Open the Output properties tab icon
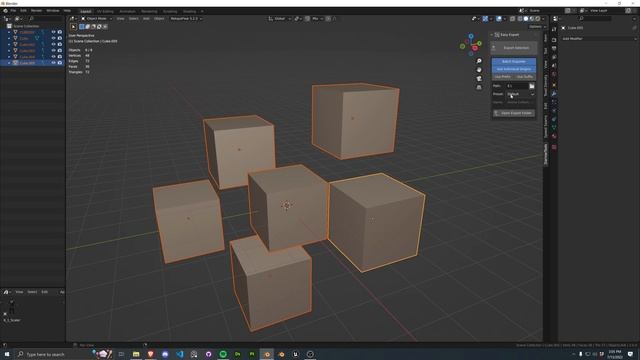Screen dimensions: 640x360 coord(554,49)
